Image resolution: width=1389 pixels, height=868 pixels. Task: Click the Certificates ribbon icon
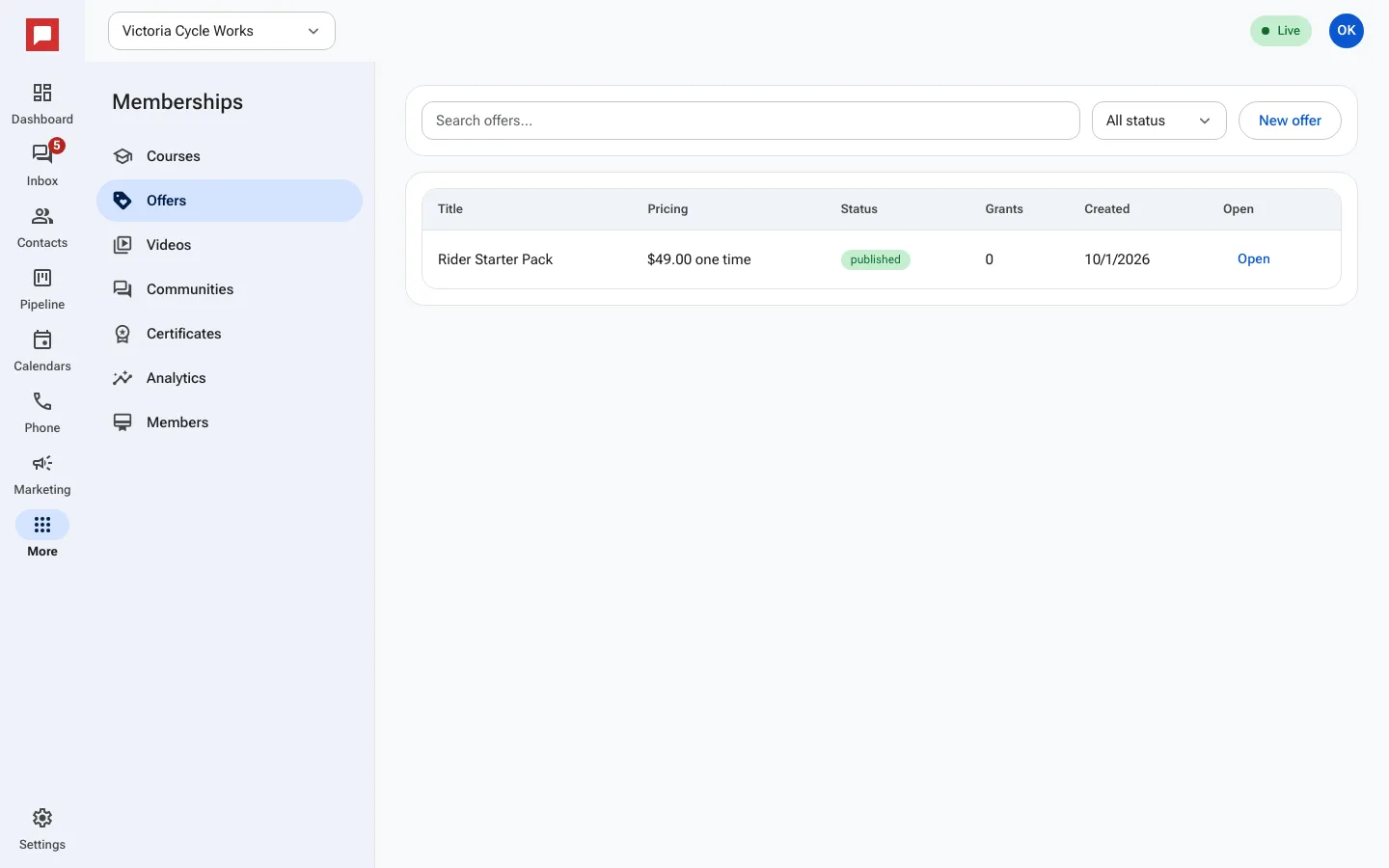tap(123, 334)
